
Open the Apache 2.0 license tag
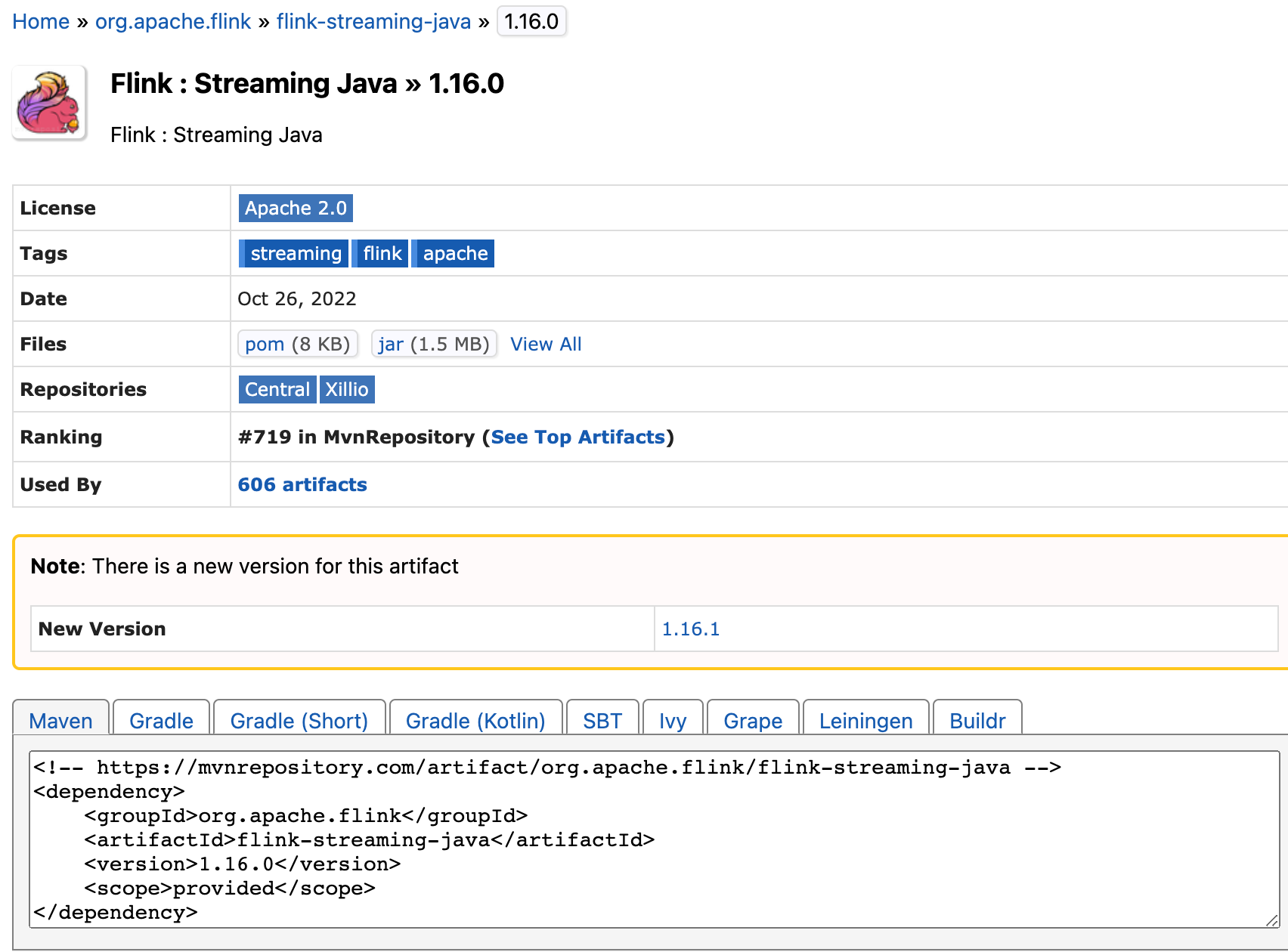tap(296, 208)
